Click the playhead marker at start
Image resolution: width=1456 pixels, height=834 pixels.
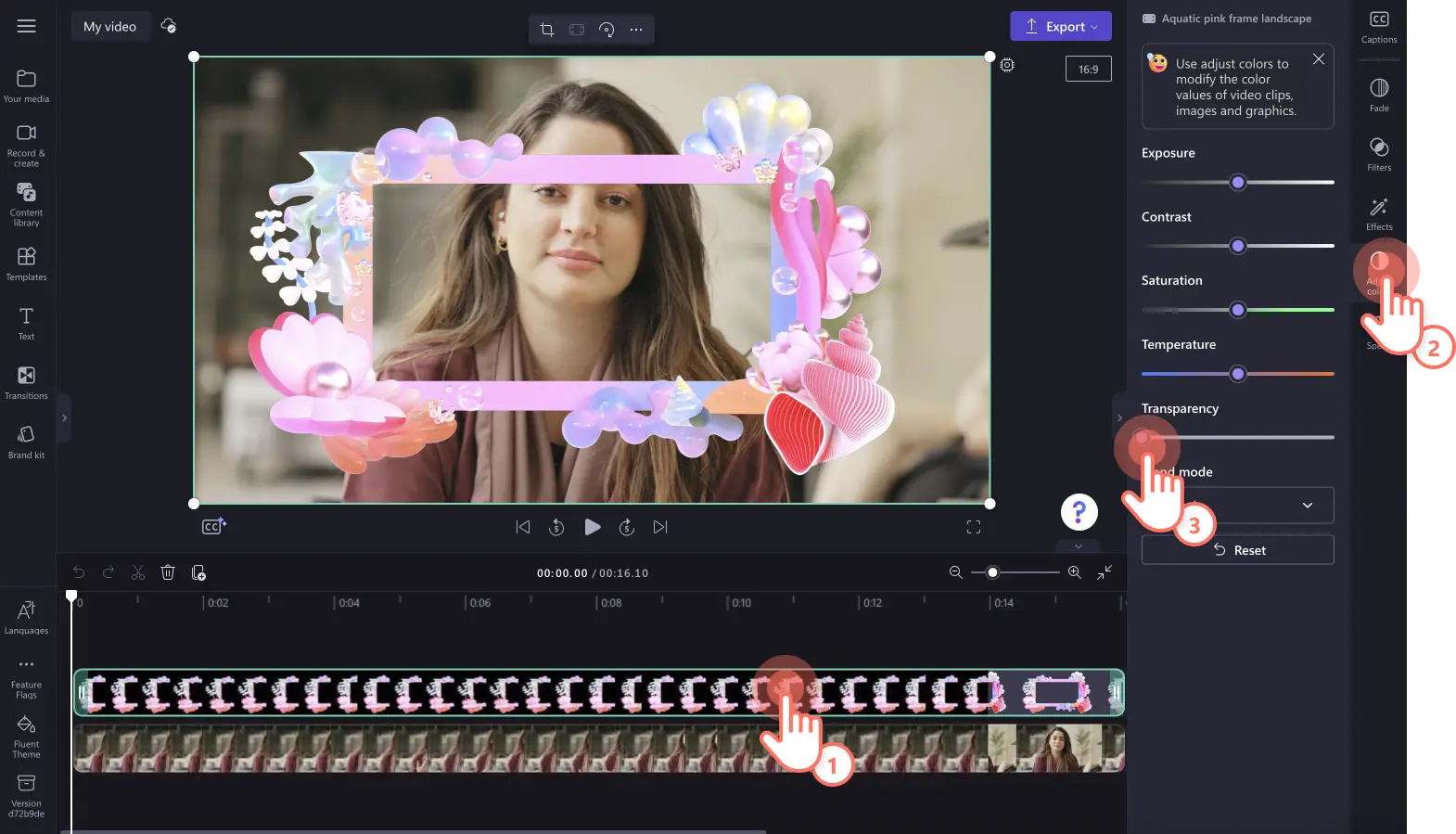[x=71, y=596]
